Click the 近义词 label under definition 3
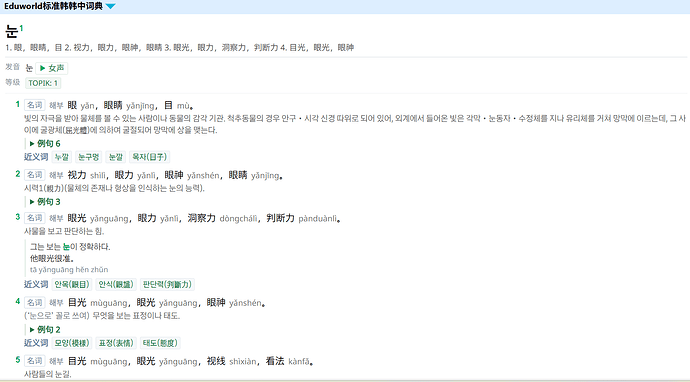Screen dimensions: 690x382 (36, 285)
